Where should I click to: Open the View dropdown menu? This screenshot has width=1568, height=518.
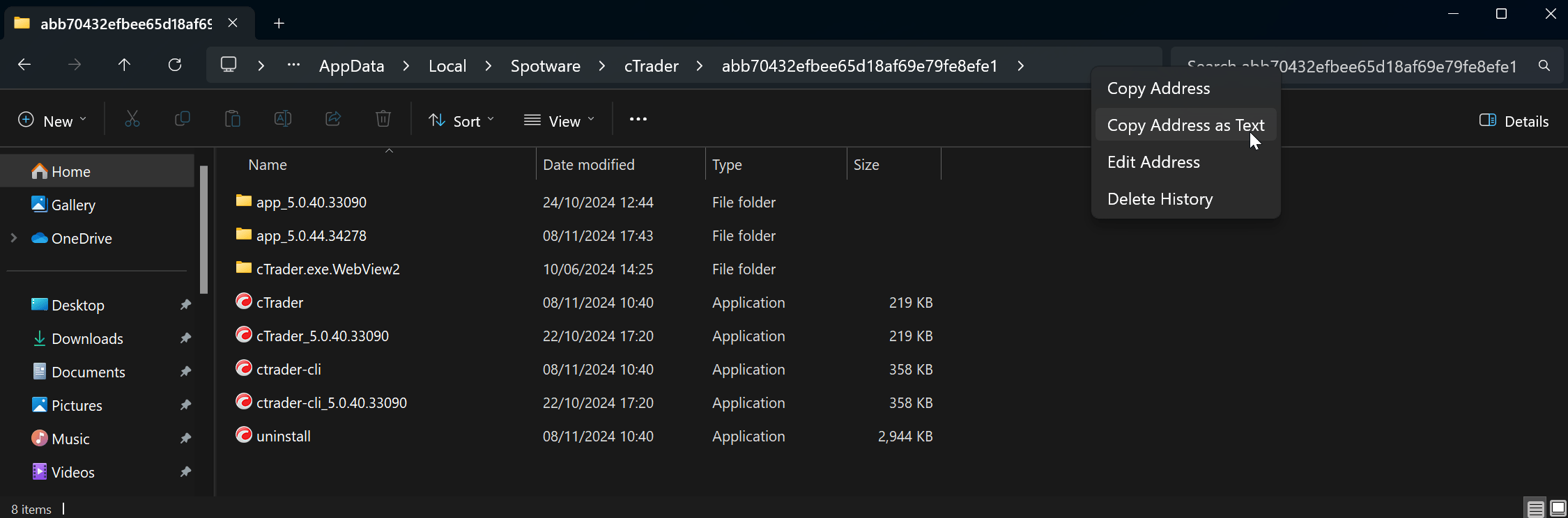point(560,120)
